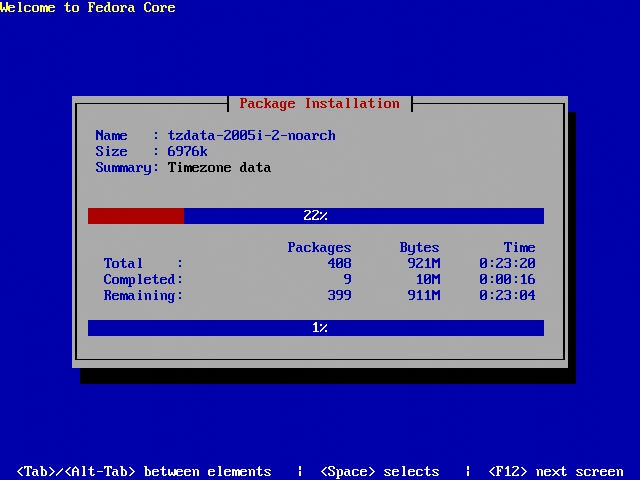Click the Space selects hint

pyautogui.click(x=379, y=471)
